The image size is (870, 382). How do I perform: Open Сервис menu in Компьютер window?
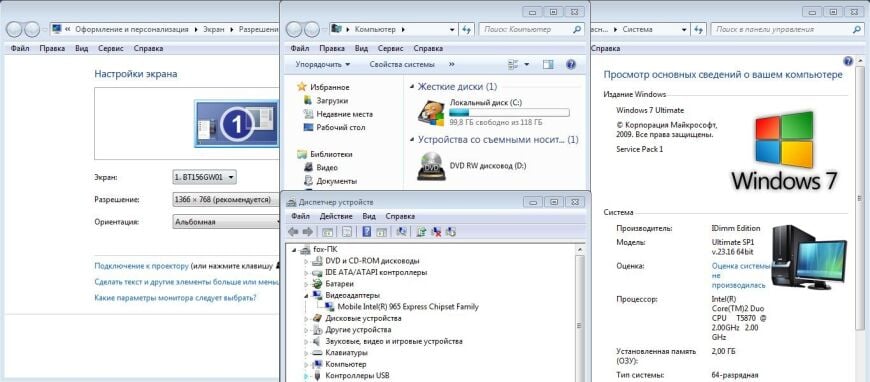[x=390, y=49]
